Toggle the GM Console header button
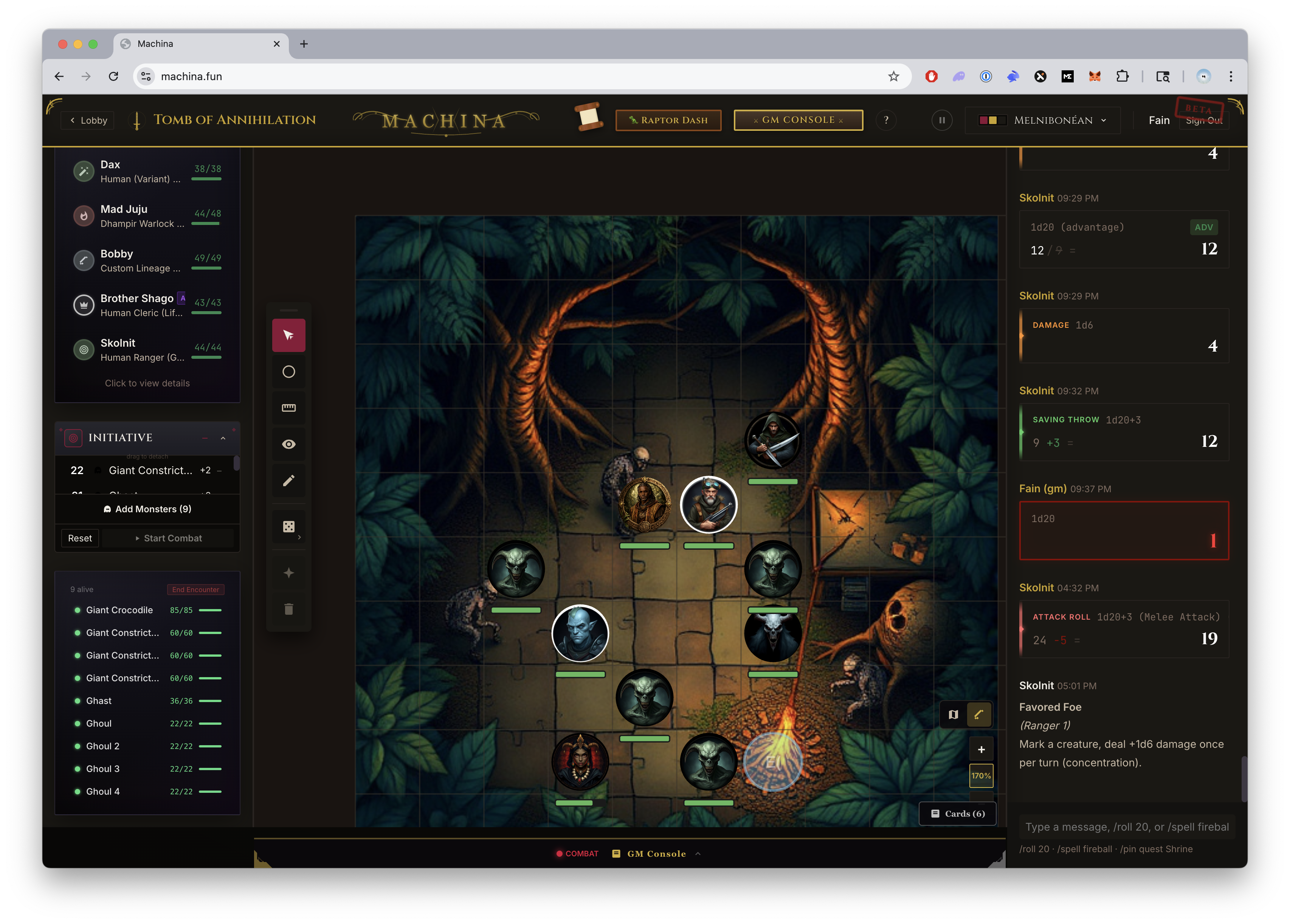This screenshot has height=924, width=1290. (x=798, y=120)
